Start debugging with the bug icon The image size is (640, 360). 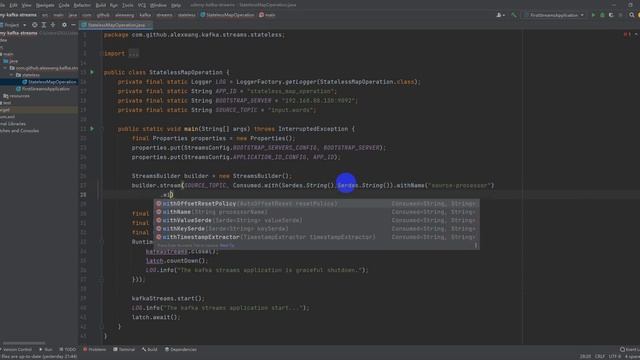[x=602, y=15]
